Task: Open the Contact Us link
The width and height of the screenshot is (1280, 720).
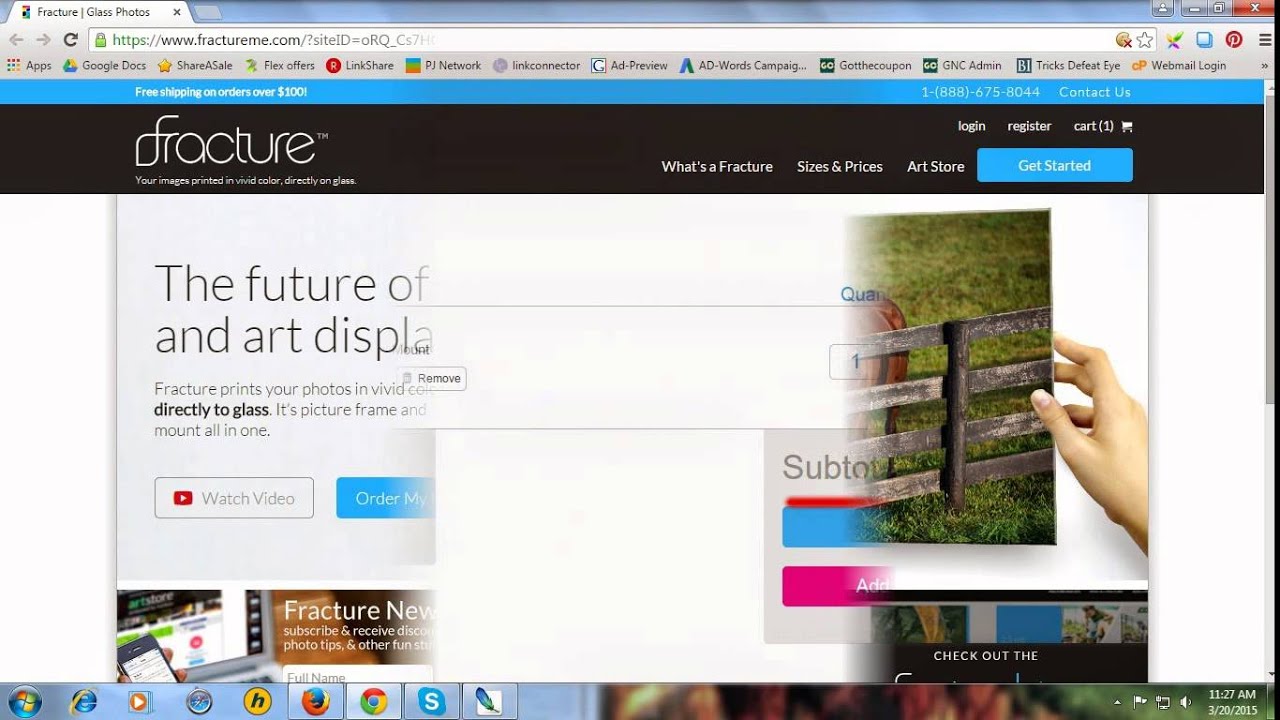Action: tap(1094, 92)
